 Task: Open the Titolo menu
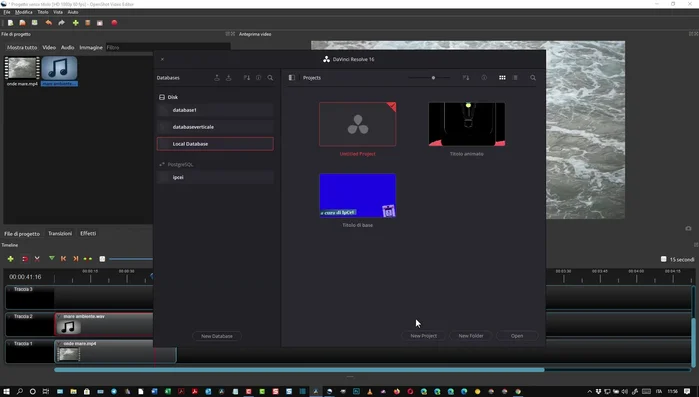[43, 12]
